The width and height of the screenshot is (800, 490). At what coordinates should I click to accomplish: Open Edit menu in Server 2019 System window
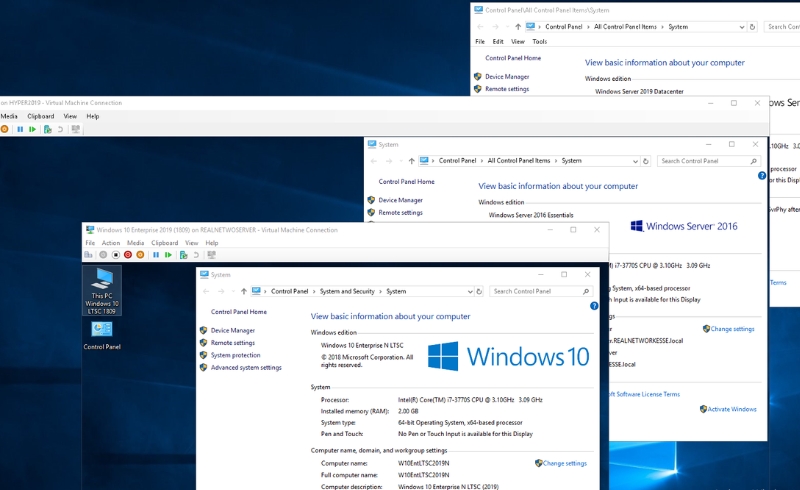(498, 42)
